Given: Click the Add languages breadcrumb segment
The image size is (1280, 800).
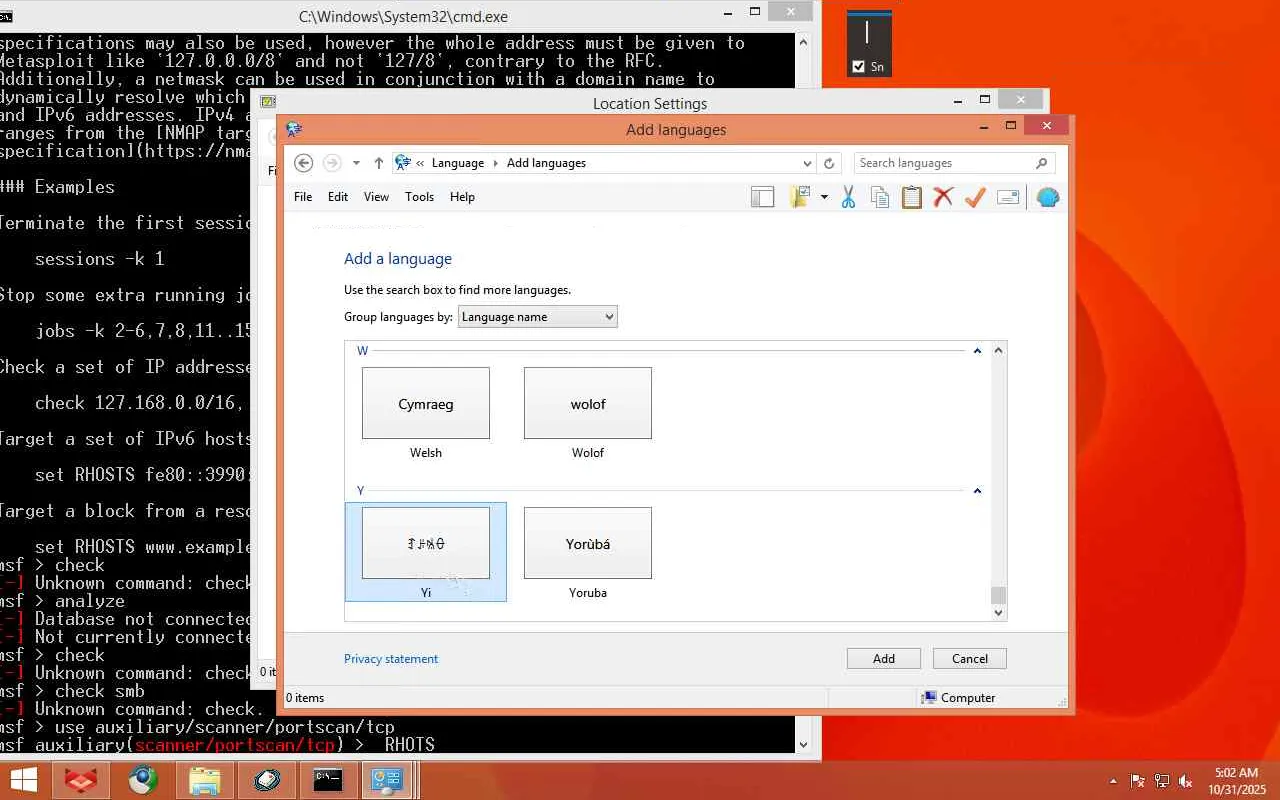Looking at the screenshot, I should [546, 163].
